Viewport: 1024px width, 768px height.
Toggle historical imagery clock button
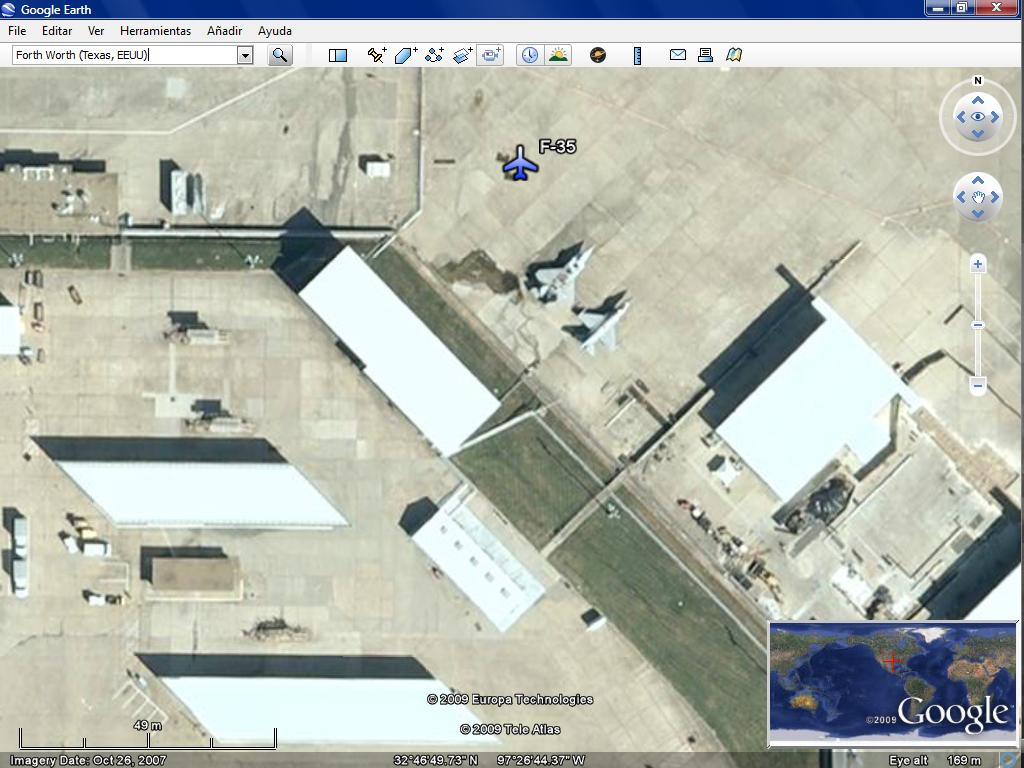pyautogui.click(x=529, y=55)
